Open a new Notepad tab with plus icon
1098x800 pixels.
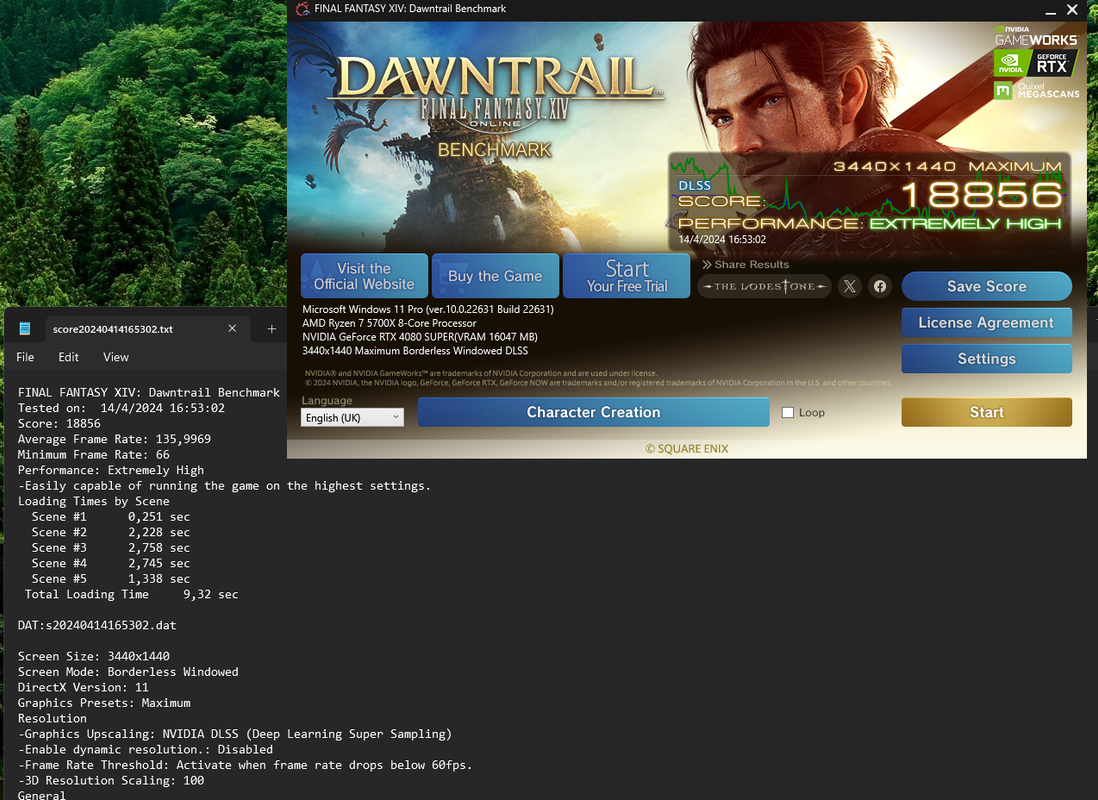tap(272, 329)
